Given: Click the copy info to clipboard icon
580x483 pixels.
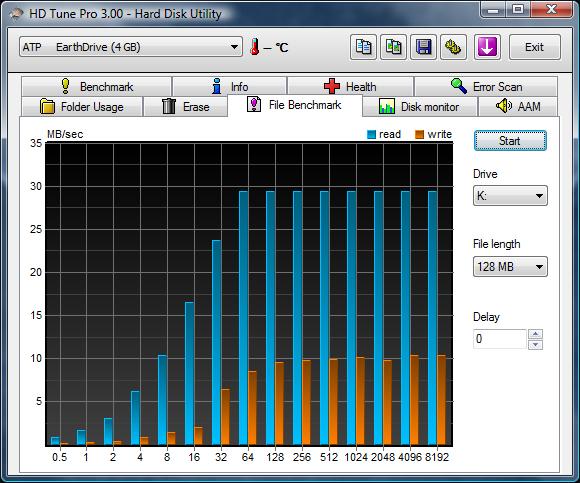Looking at the screenshot, I should point(363,47).
